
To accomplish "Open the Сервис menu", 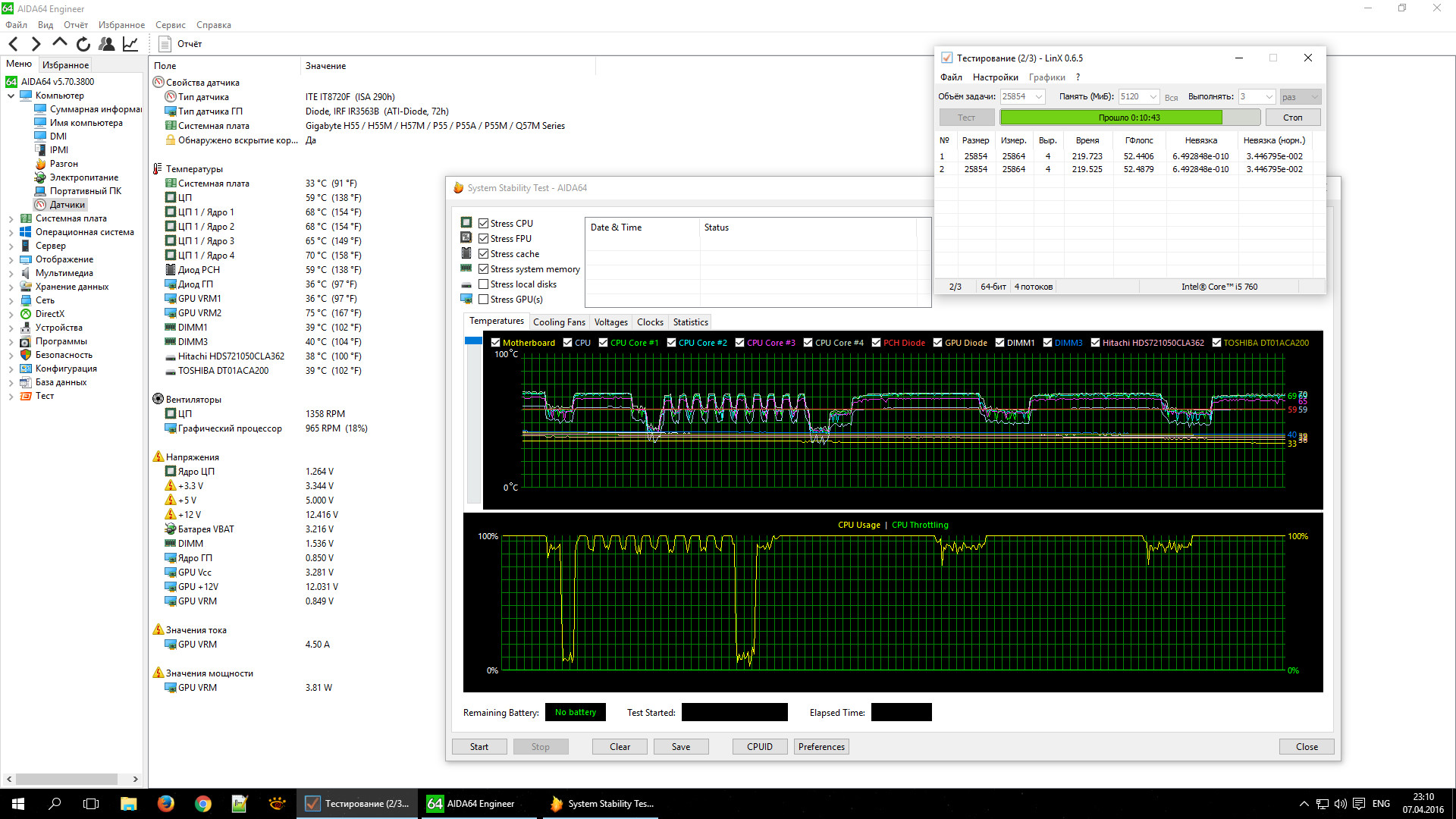I will click(x=170, y=25).
